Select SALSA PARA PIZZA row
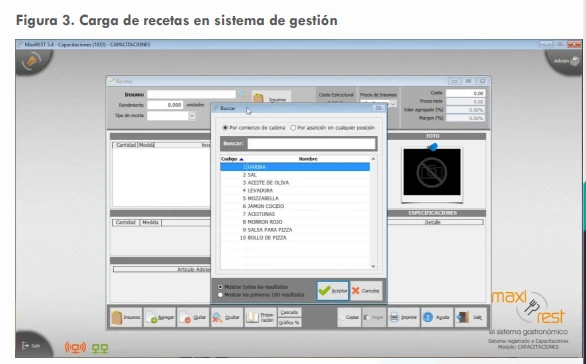Screen dimensions: 586x364 [295, 230]
